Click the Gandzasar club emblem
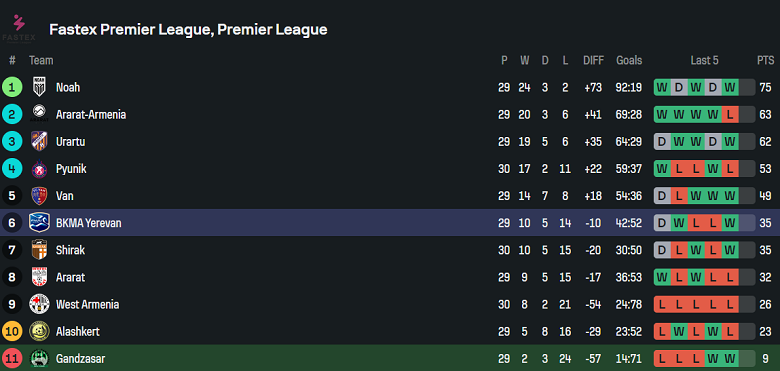Image resolution: width=780 pixels, height=371 pixels. [x=39, y=358]
